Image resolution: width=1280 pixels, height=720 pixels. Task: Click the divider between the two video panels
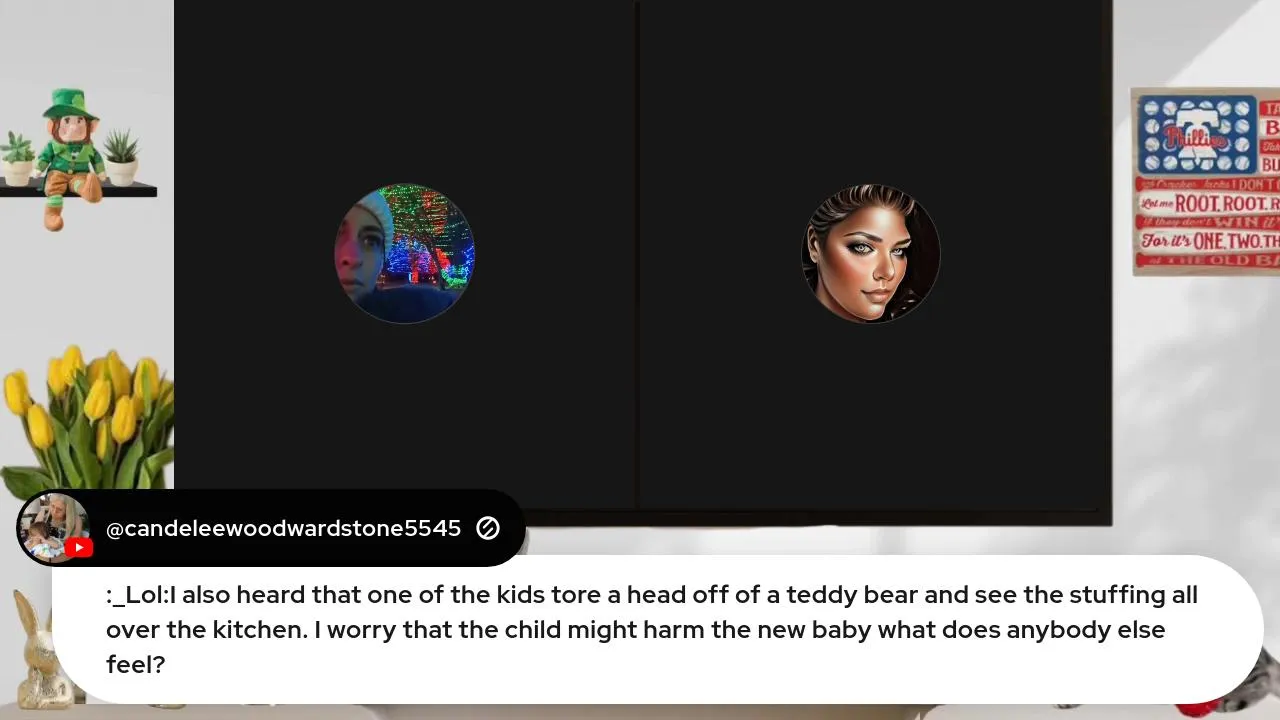[637, 256]
